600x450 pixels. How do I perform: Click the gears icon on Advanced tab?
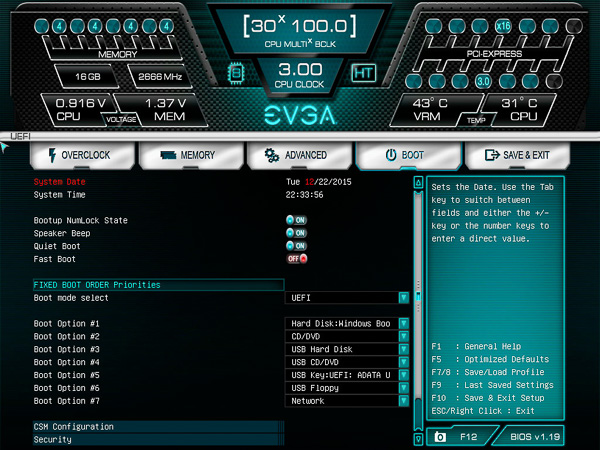click(x=272, y=155)
